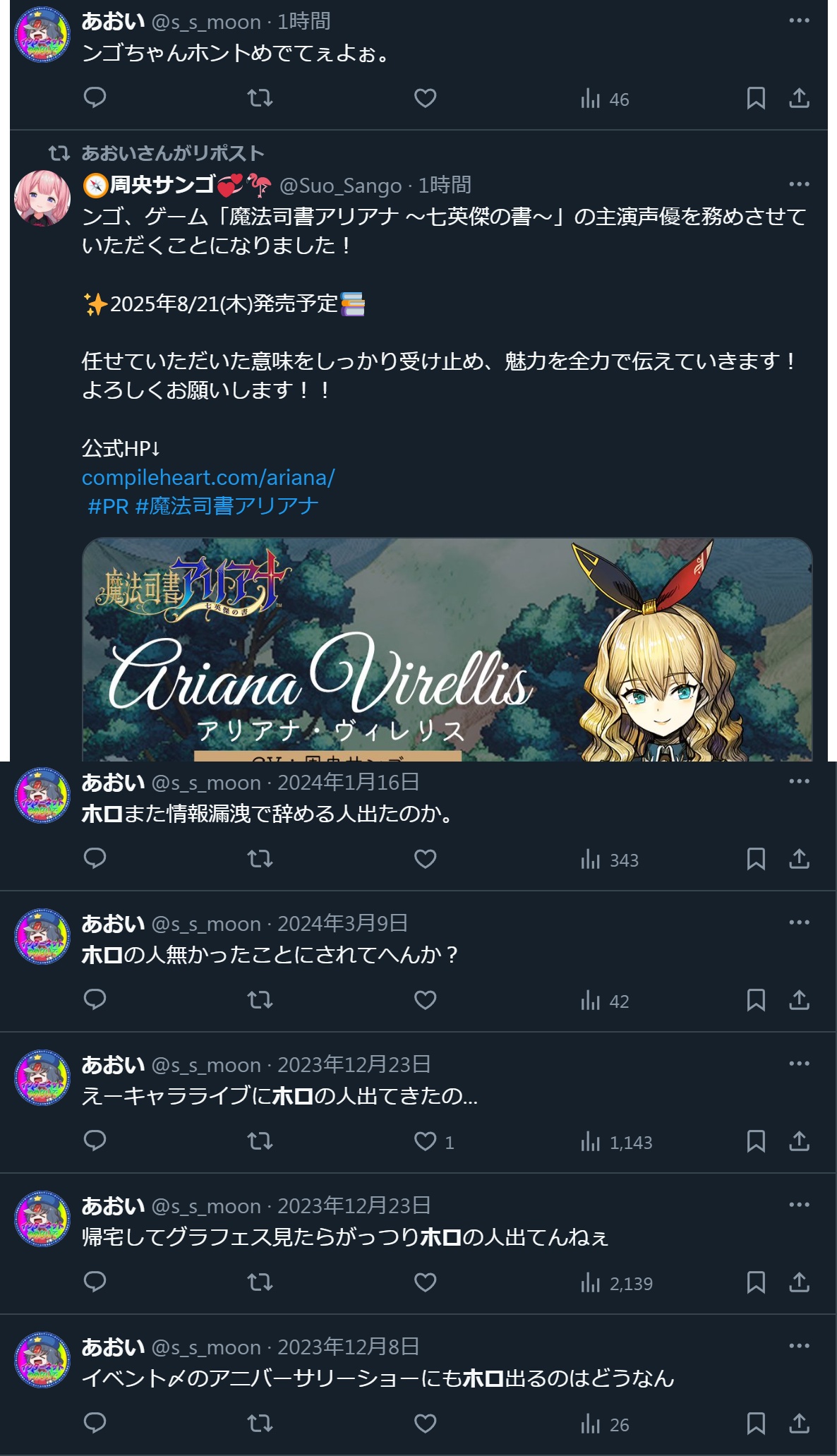Repost the 2024年1月16日 tweet
Viewport: 837px width, 1456px height.
260,859
